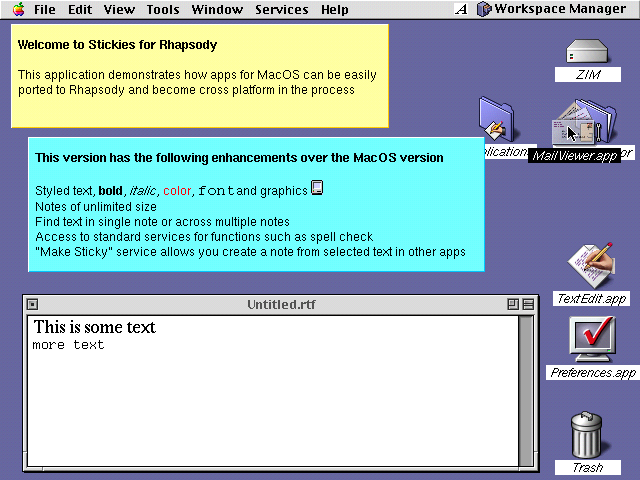
Task: Select the ZIM disk drive icon
Action: (587, 51)
